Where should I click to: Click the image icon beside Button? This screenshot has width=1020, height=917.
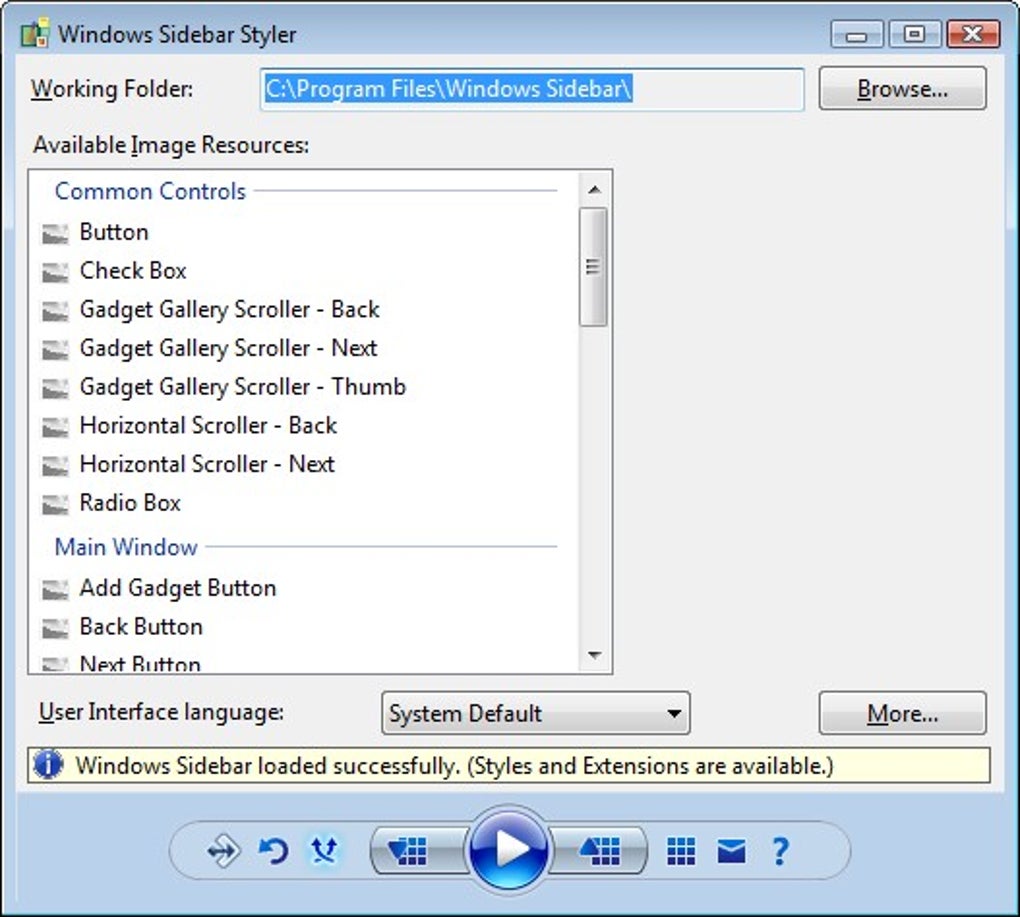coord(55,233)
